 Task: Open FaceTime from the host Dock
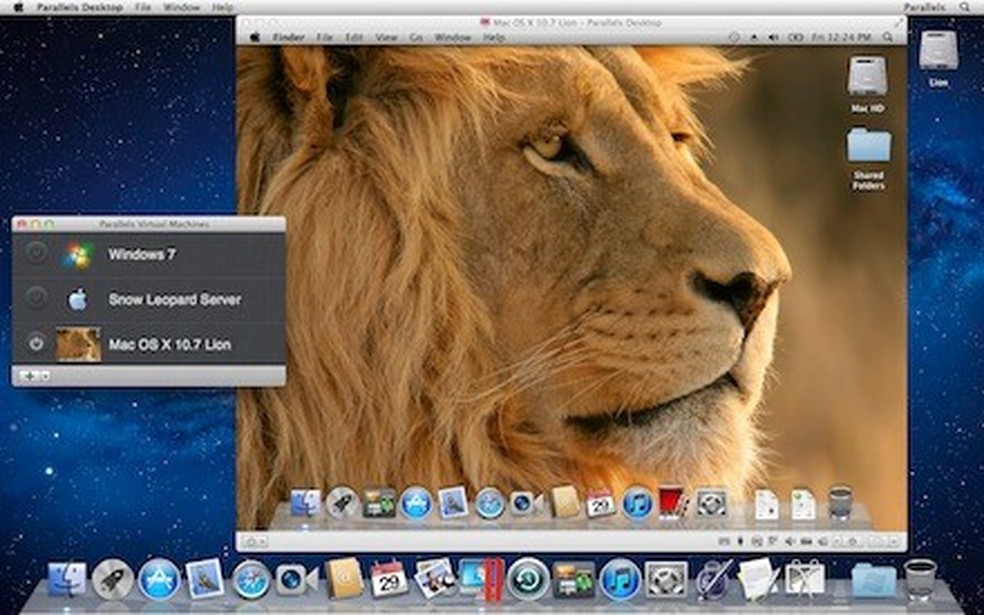292,578
